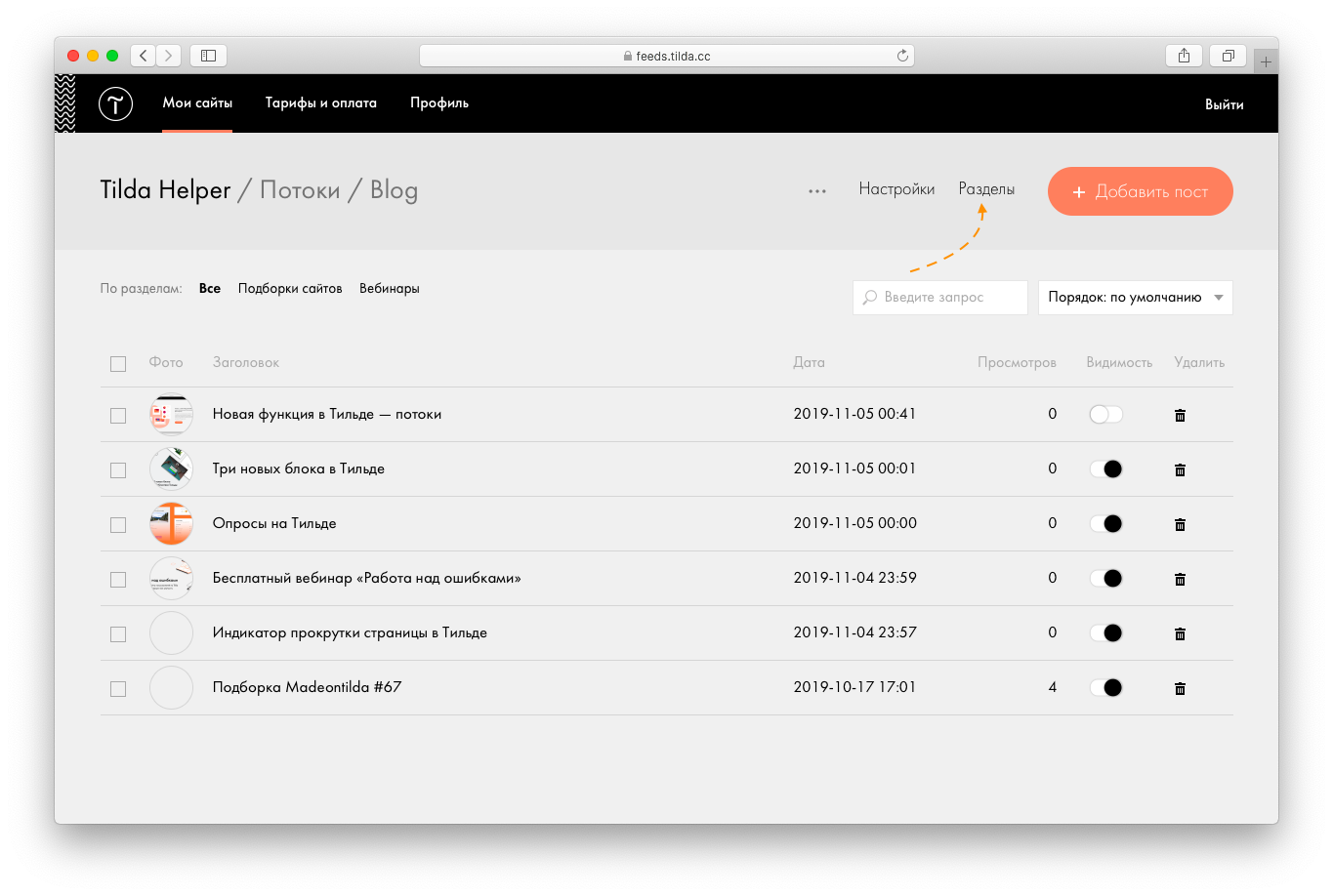This screenshot has height=896, width=1333.
Task: Click the Tilda logo icon
Action: click(115, 103)
